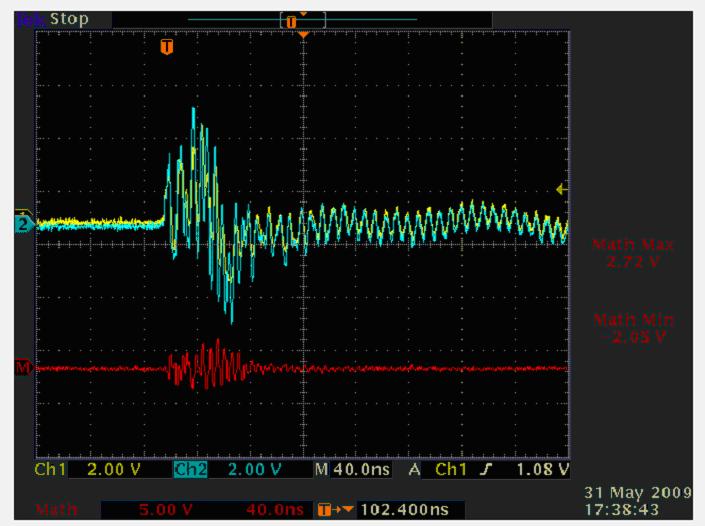Click the orange trigger position marker on graticule
The image size is (705, 526).
coord(167,46)
